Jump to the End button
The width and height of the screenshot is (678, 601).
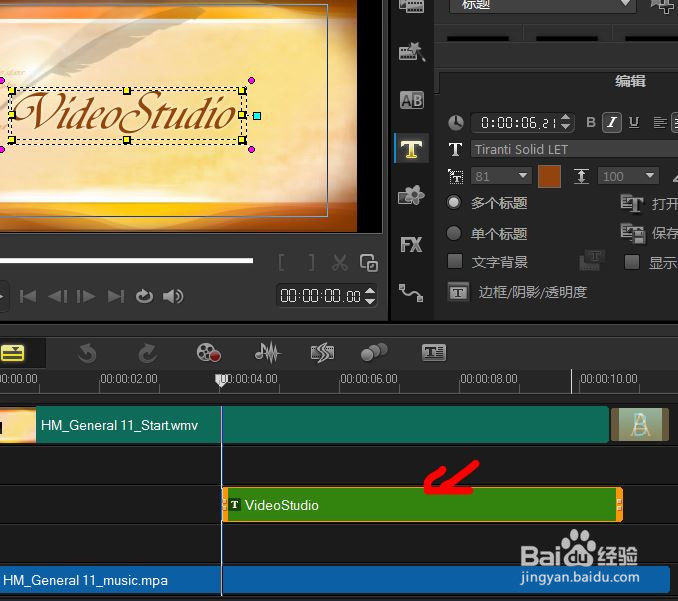[116, 296]
